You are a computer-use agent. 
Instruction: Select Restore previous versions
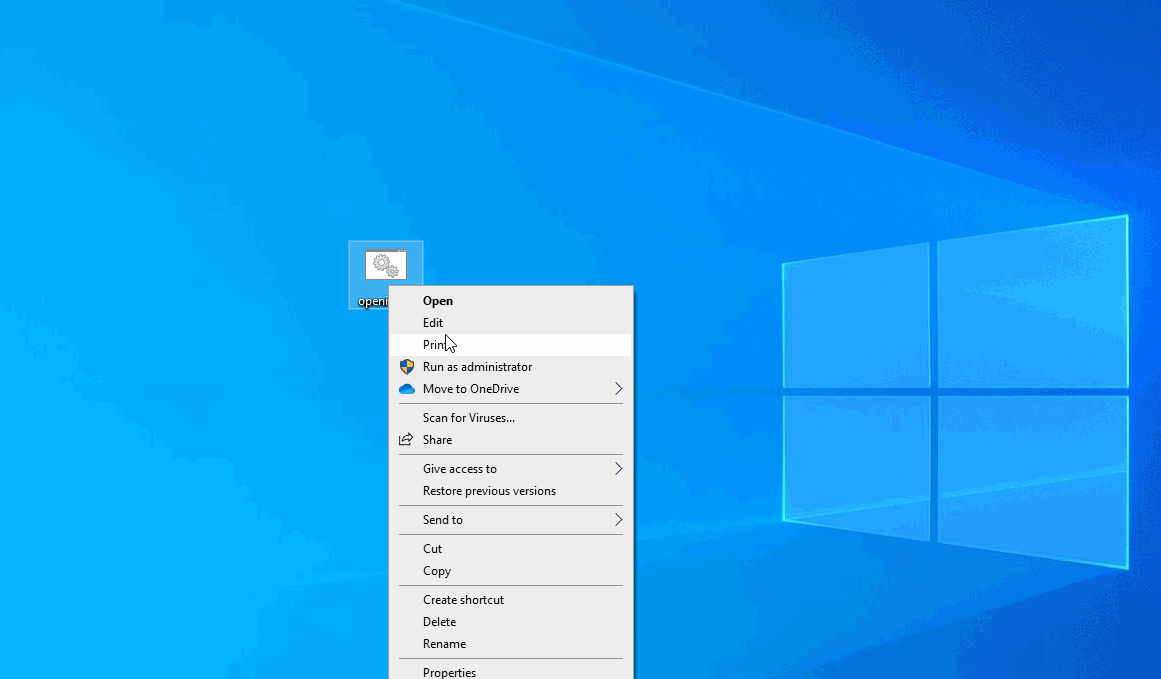click(x=511, y=491)
